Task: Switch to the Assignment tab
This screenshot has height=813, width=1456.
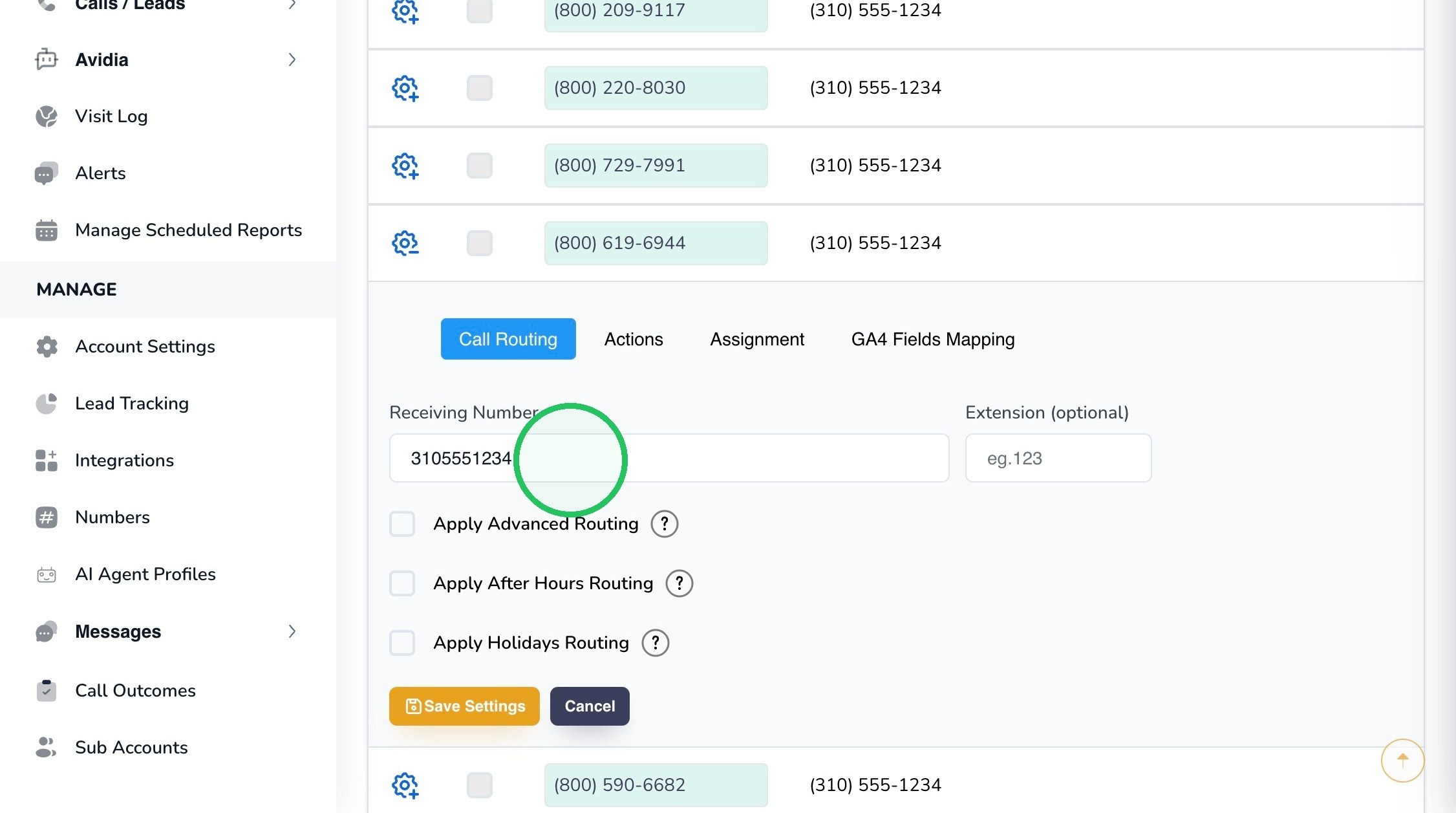Action: click(x=757, y=339)
